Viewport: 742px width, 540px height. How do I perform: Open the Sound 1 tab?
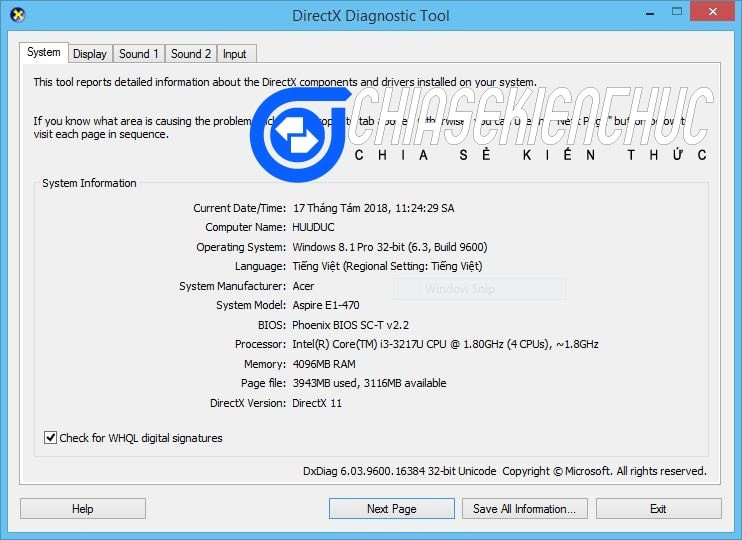(138, 54)
